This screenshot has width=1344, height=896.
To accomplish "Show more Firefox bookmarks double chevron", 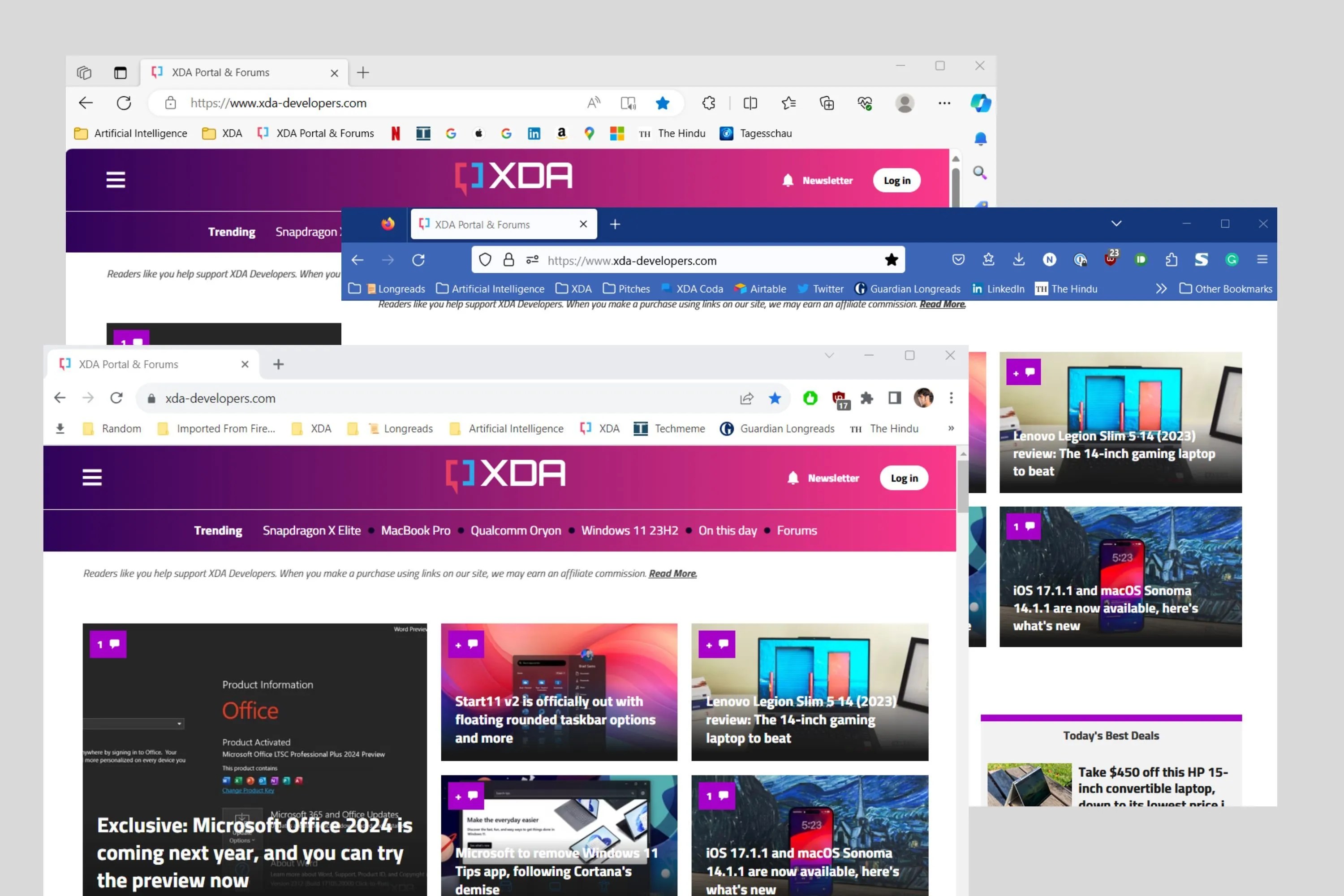I will tap(1161, 289).
